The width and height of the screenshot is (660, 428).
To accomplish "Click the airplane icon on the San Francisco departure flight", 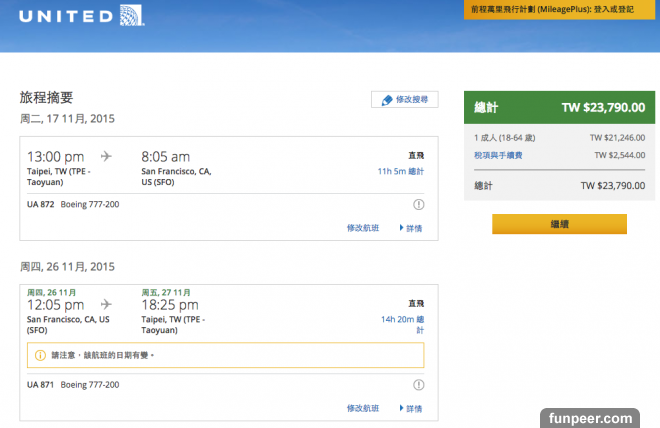I will coord(107,304).
